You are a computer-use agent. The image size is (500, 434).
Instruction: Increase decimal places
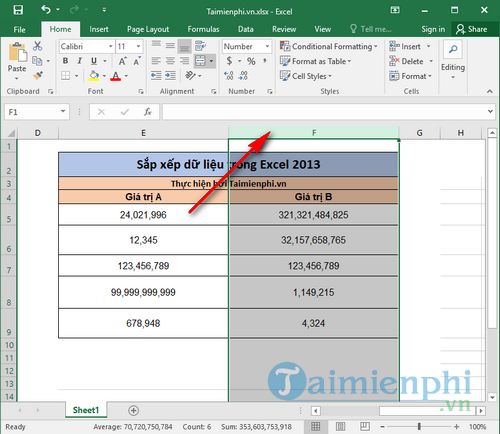point(229,76)
